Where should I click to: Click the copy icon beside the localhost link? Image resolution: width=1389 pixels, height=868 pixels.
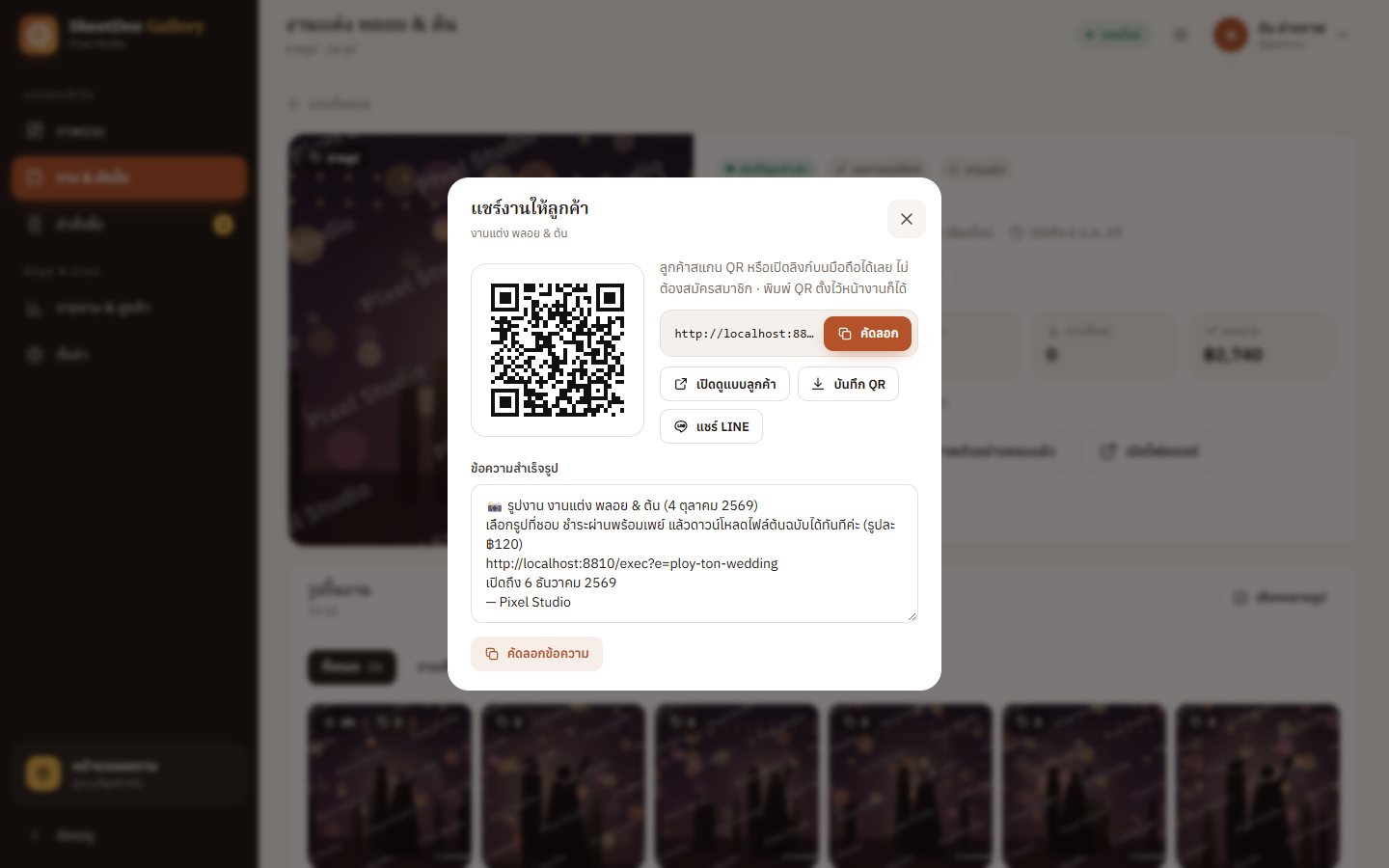click(845, 334)
